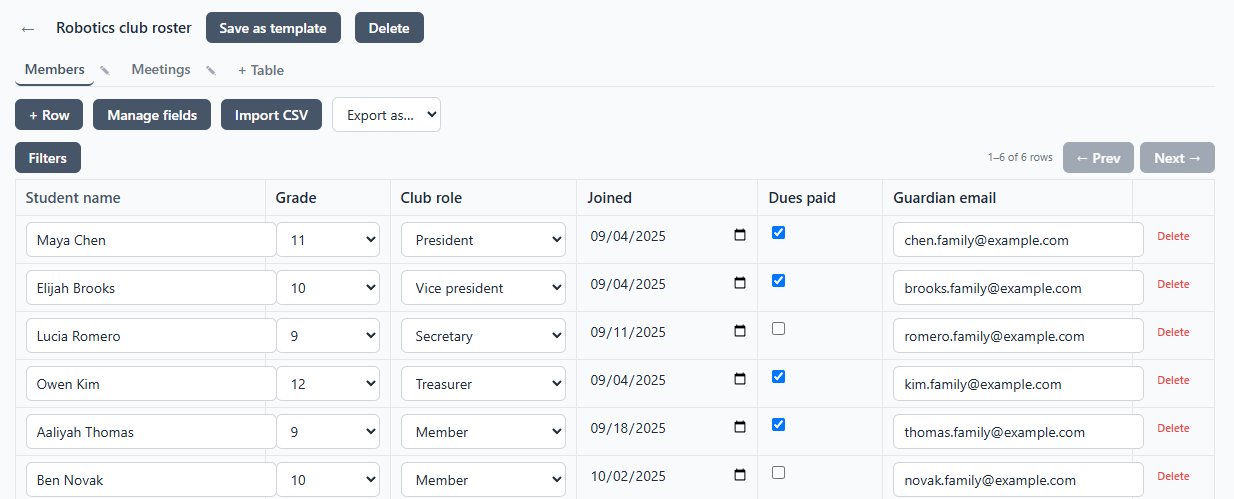This screenshot has width=1234, height=499.
Task: Open calendar picker for Aaliyah Thomas's joined date
Action: coord(740,428)
